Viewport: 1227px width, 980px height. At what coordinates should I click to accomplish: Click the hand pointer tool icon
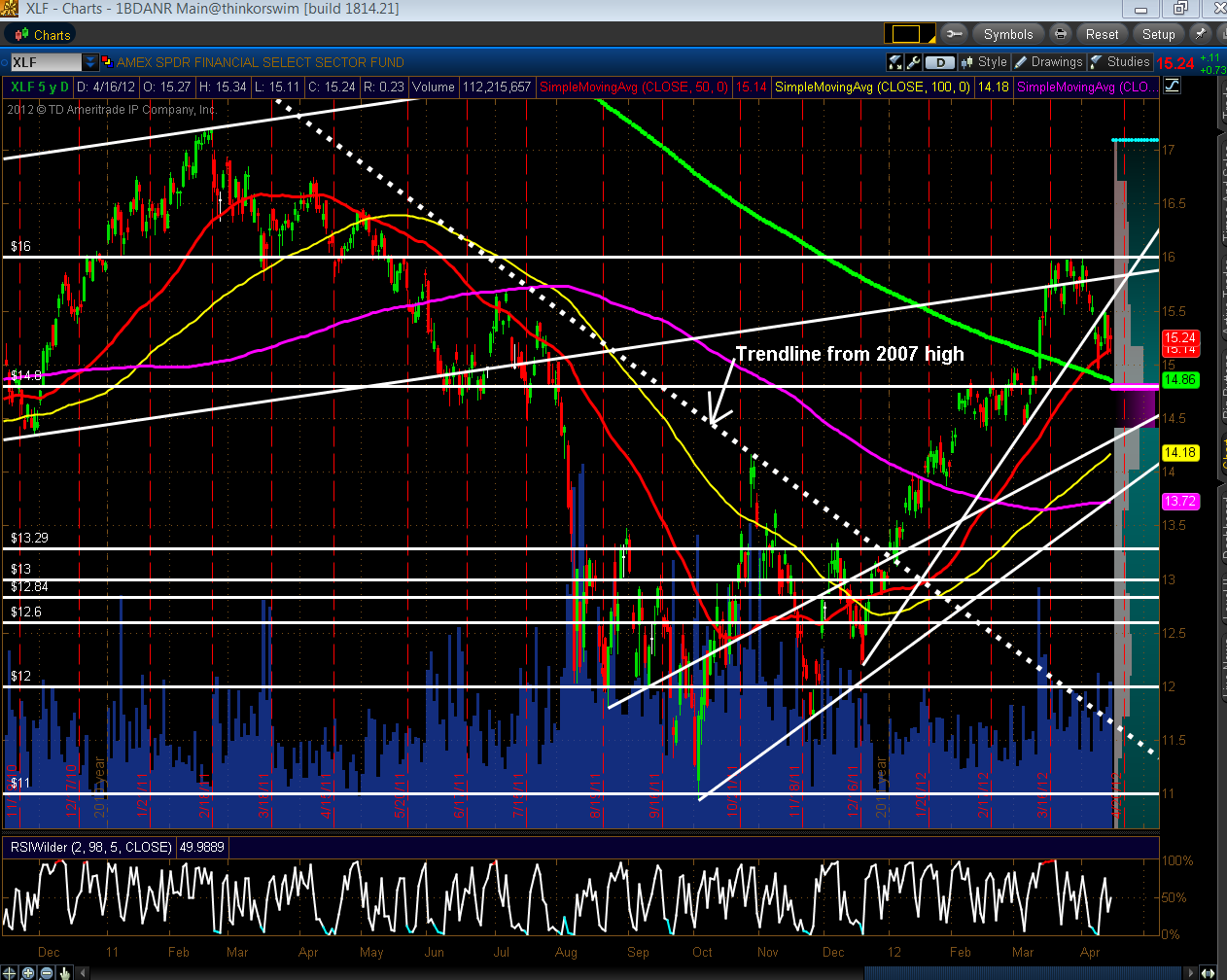pyautogui.click(x=63, y=972)
